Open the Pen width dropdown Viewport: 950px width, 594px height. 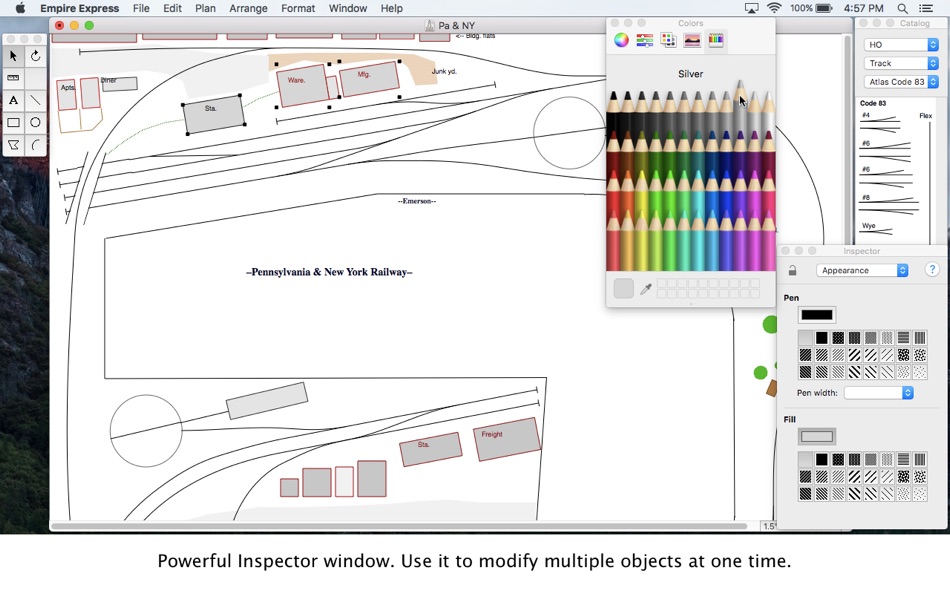click(879, 393)
